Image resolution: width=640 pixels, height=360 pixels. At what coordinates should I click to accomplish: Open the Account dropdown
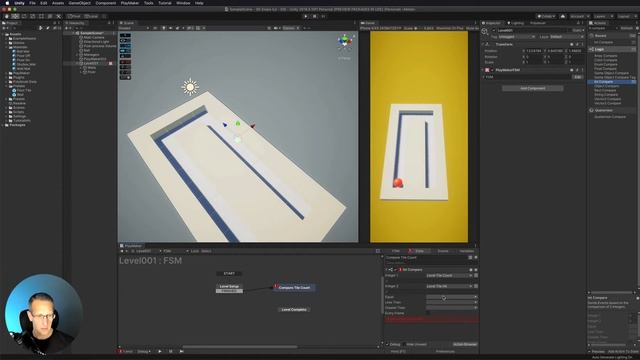click(x=579, y=16)
